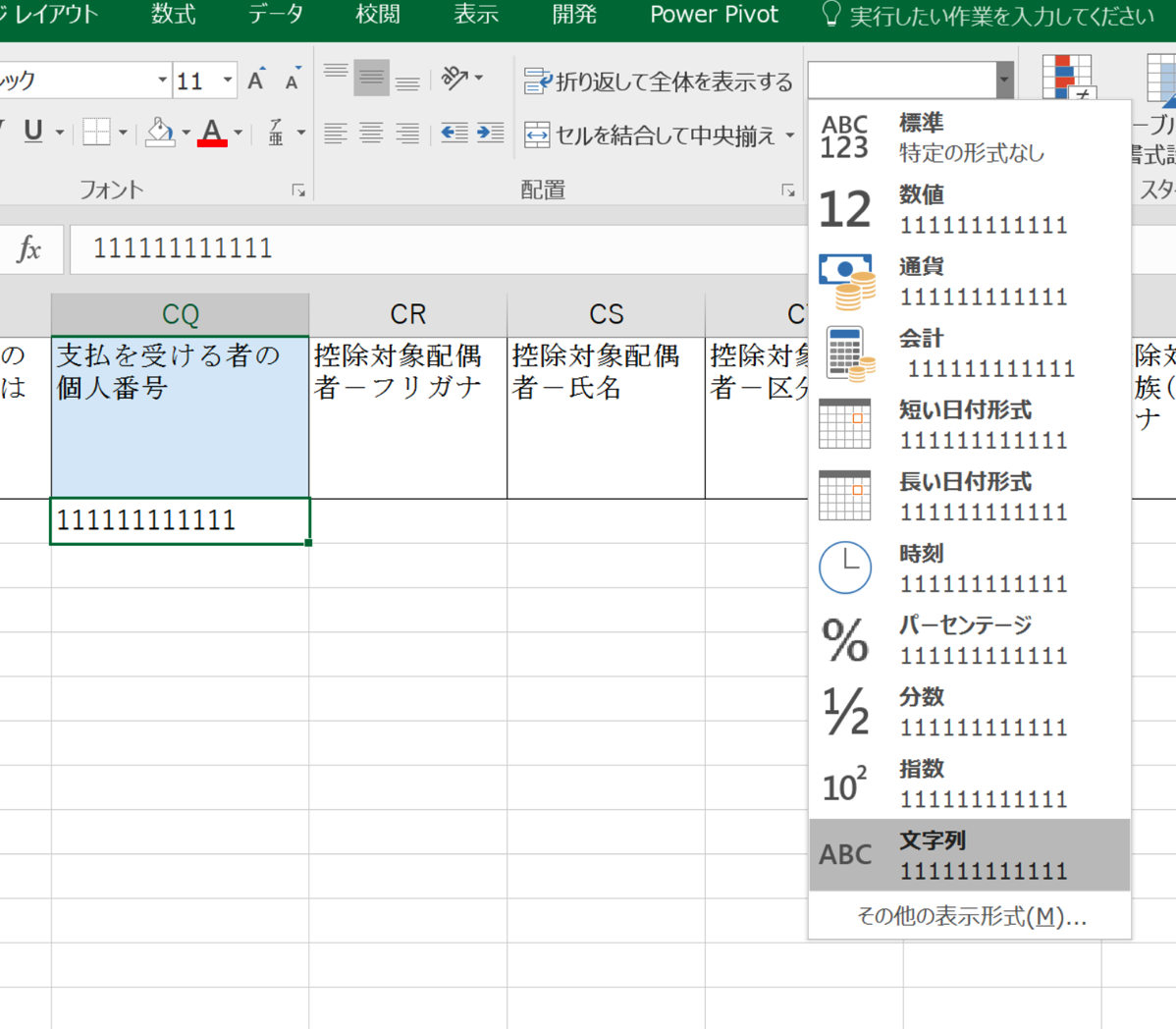Viewport: 1176px width, 1029px height.
Task: Open underline style dropdown arrow
Action: click(59, 133)
